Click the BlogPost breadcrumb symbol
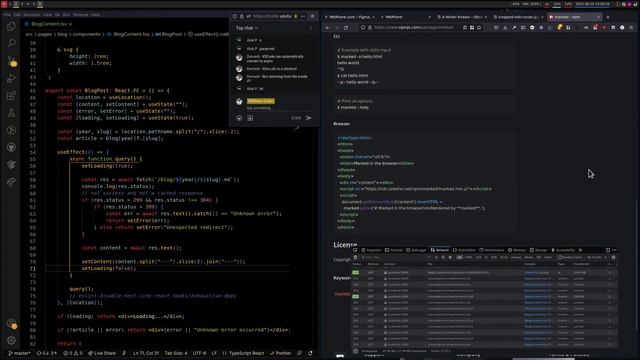The width and height of the screenshot is (640, 360). pos(169,34)
